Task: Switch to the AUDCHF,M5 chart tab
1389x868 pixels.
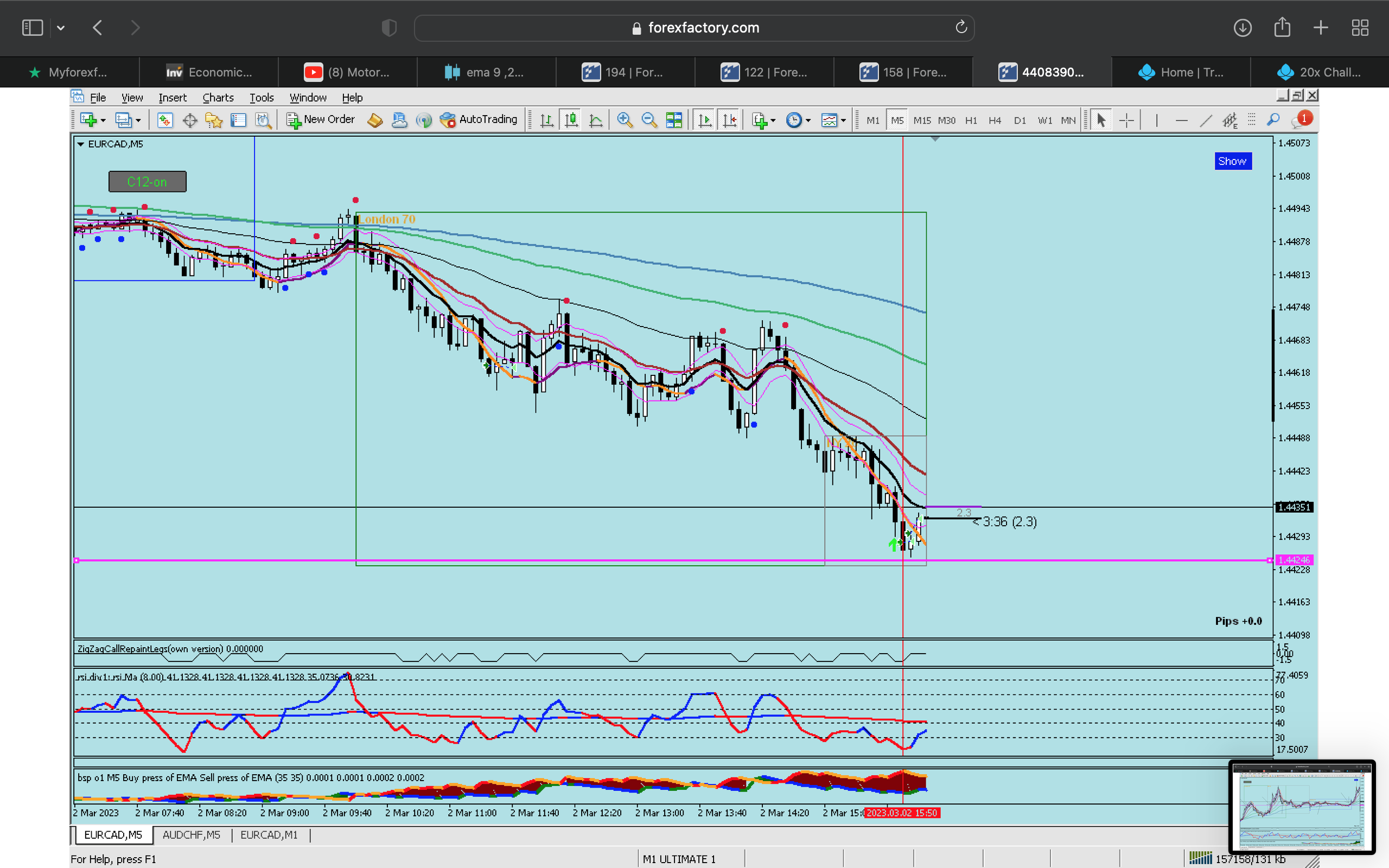Action: pyautogui.click(x=191, y=835)
